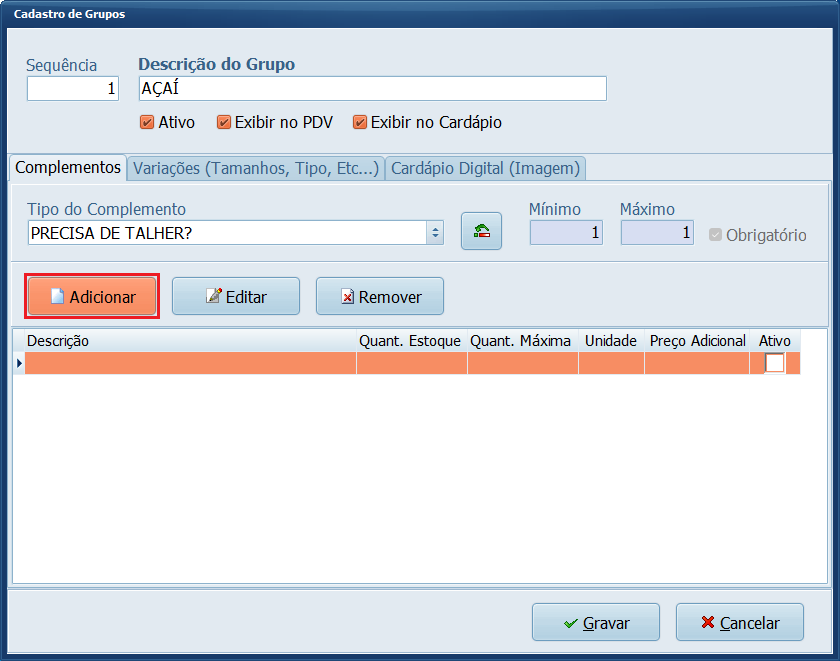840x661 pixels.
Task: Click the new document icon on Adicionar button
Action: click(x=59, y=296)
